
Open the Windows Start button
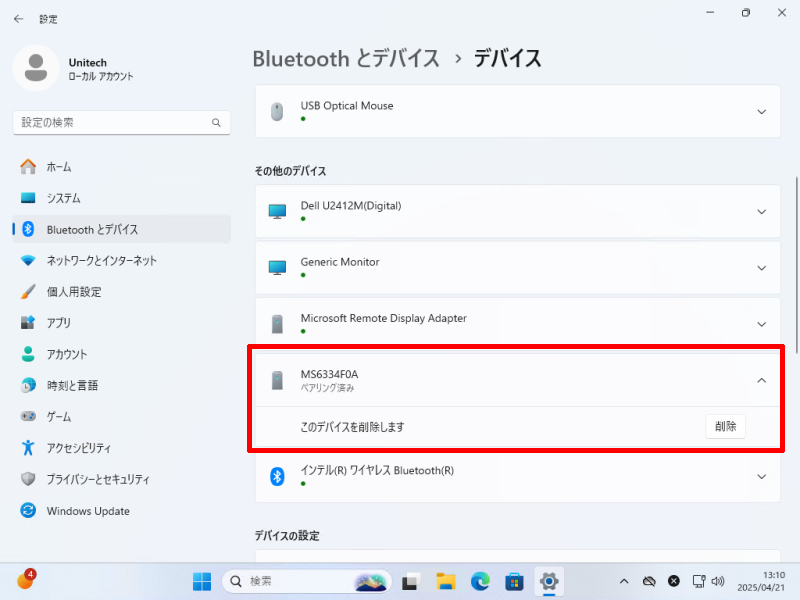click(202, 581)
